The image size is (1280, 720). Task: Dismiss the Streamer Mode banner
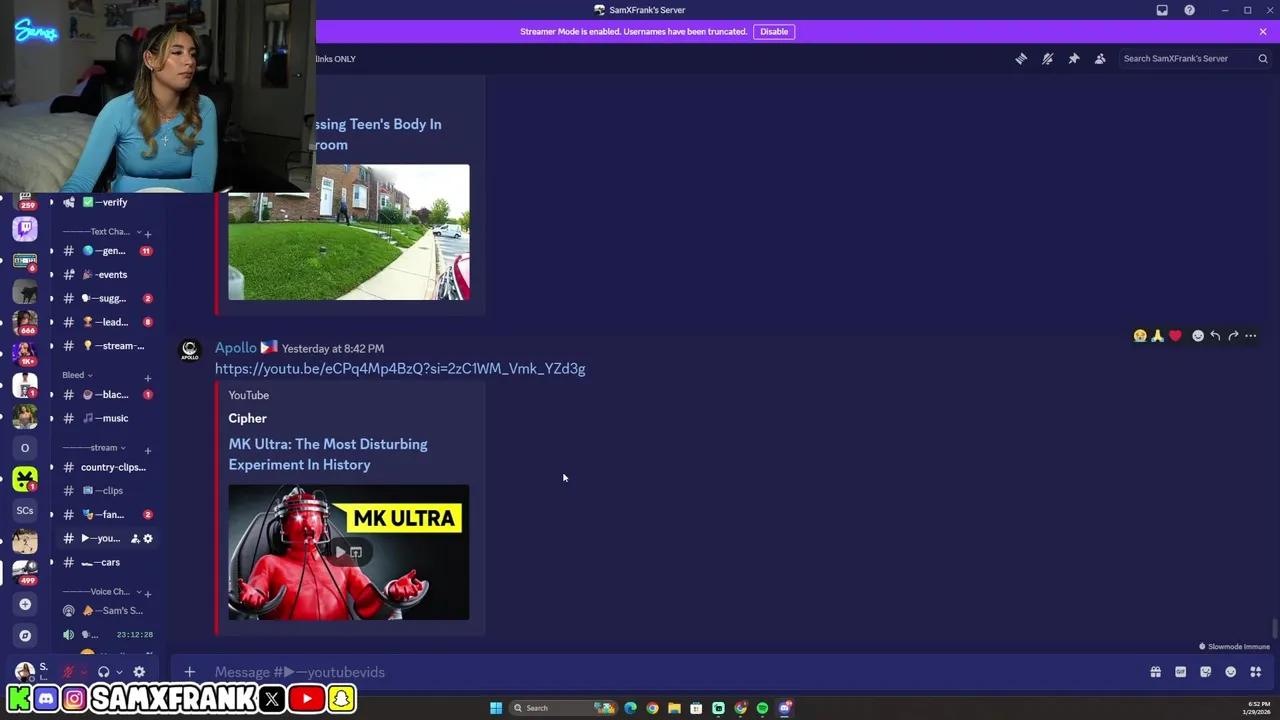click(1263, 31)
